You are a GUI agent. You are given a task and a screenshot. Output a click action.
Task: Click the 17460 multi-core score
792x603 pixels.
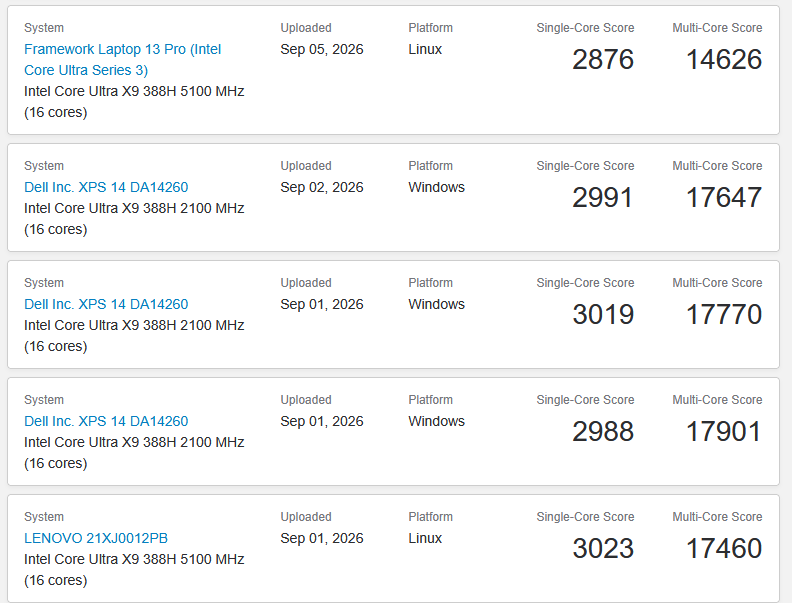[x=724, y=548]
